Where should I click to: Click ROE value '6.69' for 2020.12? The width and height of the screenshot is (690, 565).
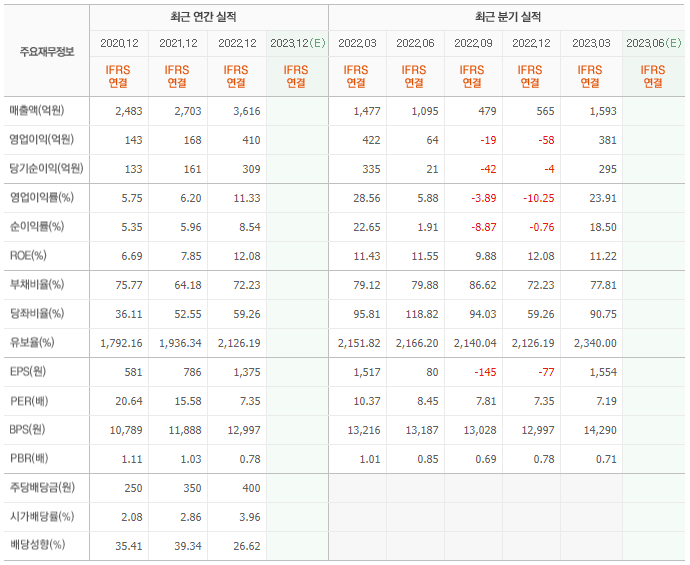tap(132, 257)
